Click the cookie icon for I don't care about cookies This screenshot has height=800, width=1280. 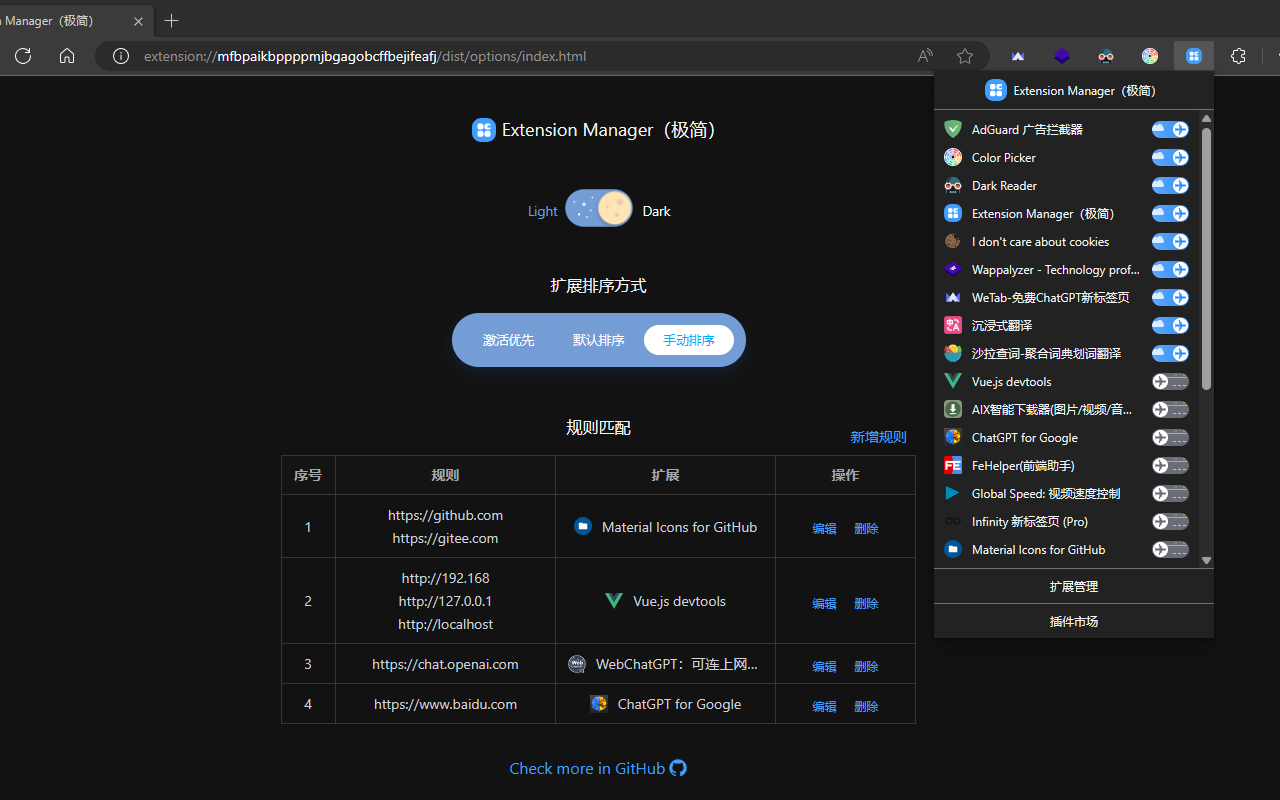pyautogui.click(x=953, y=241)
